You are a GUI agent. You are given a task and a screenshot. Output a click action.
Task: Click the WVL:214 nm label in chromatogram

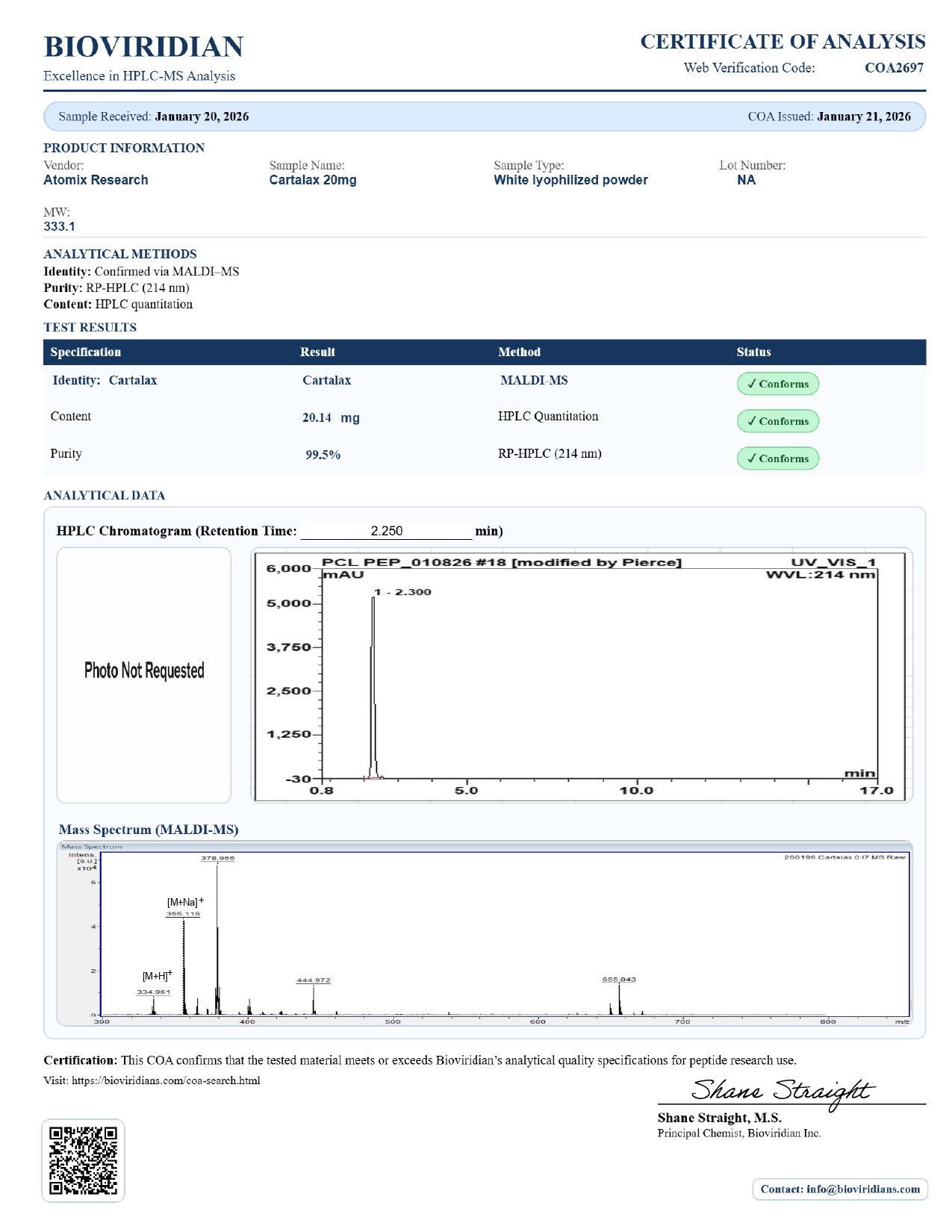821,574
